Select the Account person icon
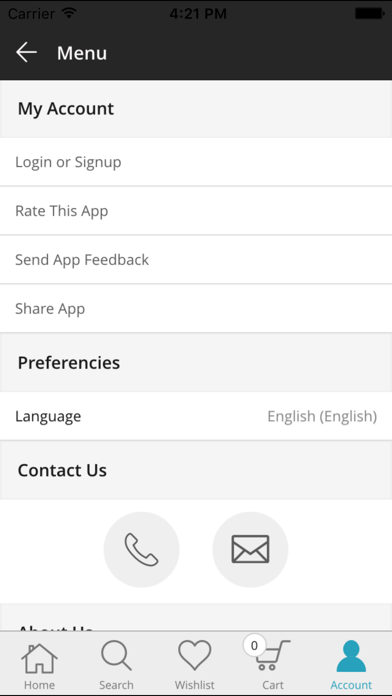This screenshot has height=696, width=392. [351, 656]
